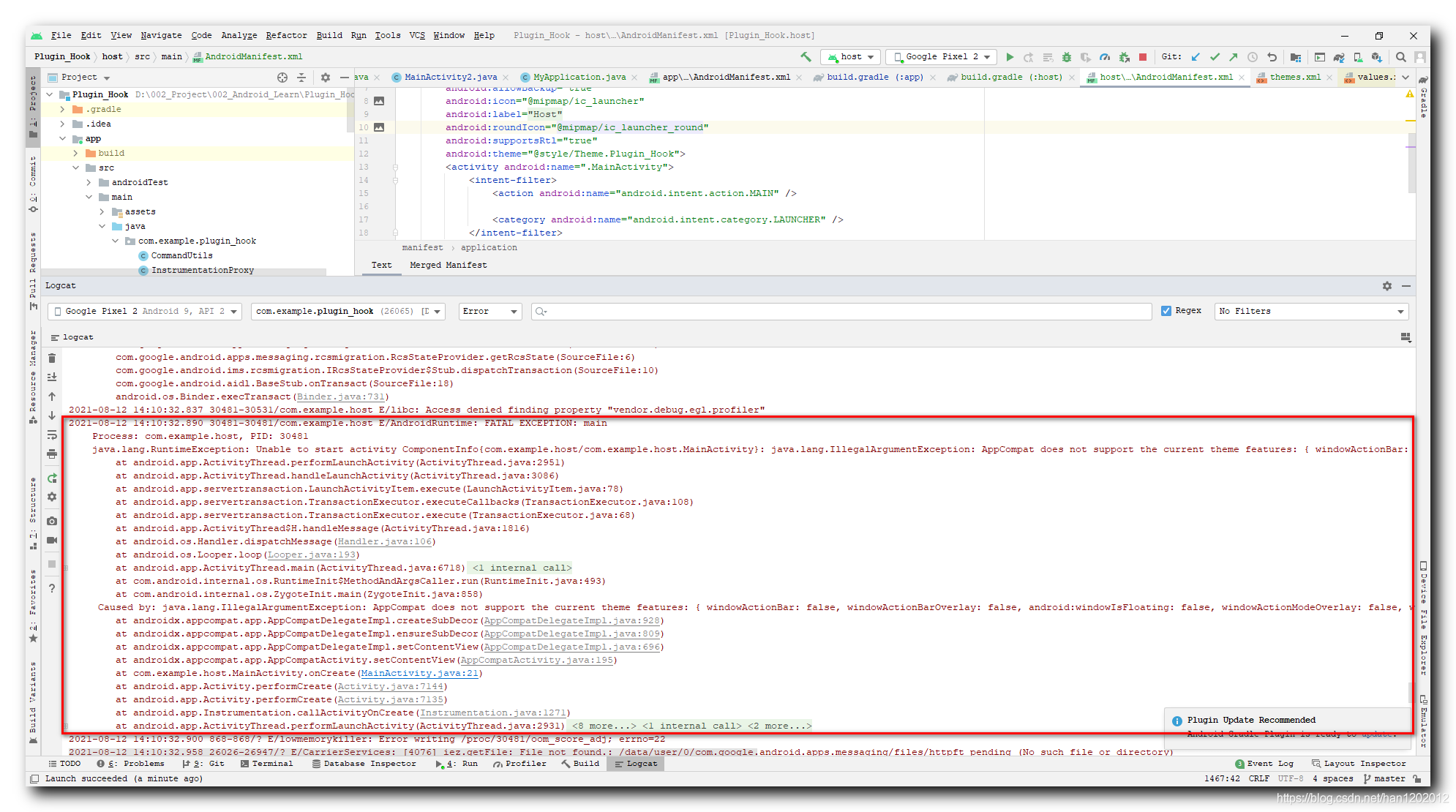
Task: Show hidden editor tabs chevron
Action: pyautogui.click(x=1406, y=78)
